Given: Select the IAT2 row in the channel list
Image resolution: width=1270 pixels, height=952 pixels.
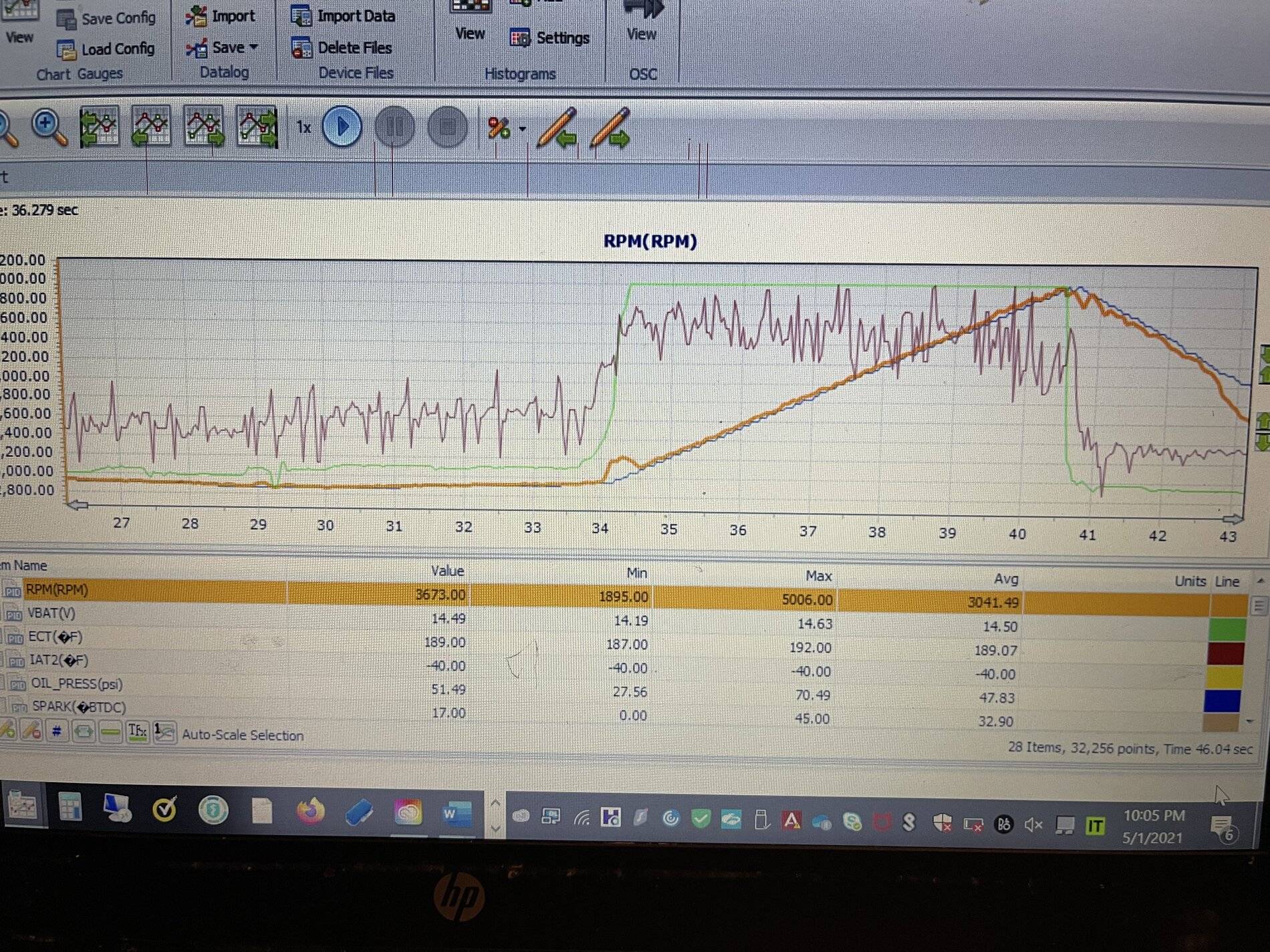Looking at the screenshot, I should tap(622, 666).
